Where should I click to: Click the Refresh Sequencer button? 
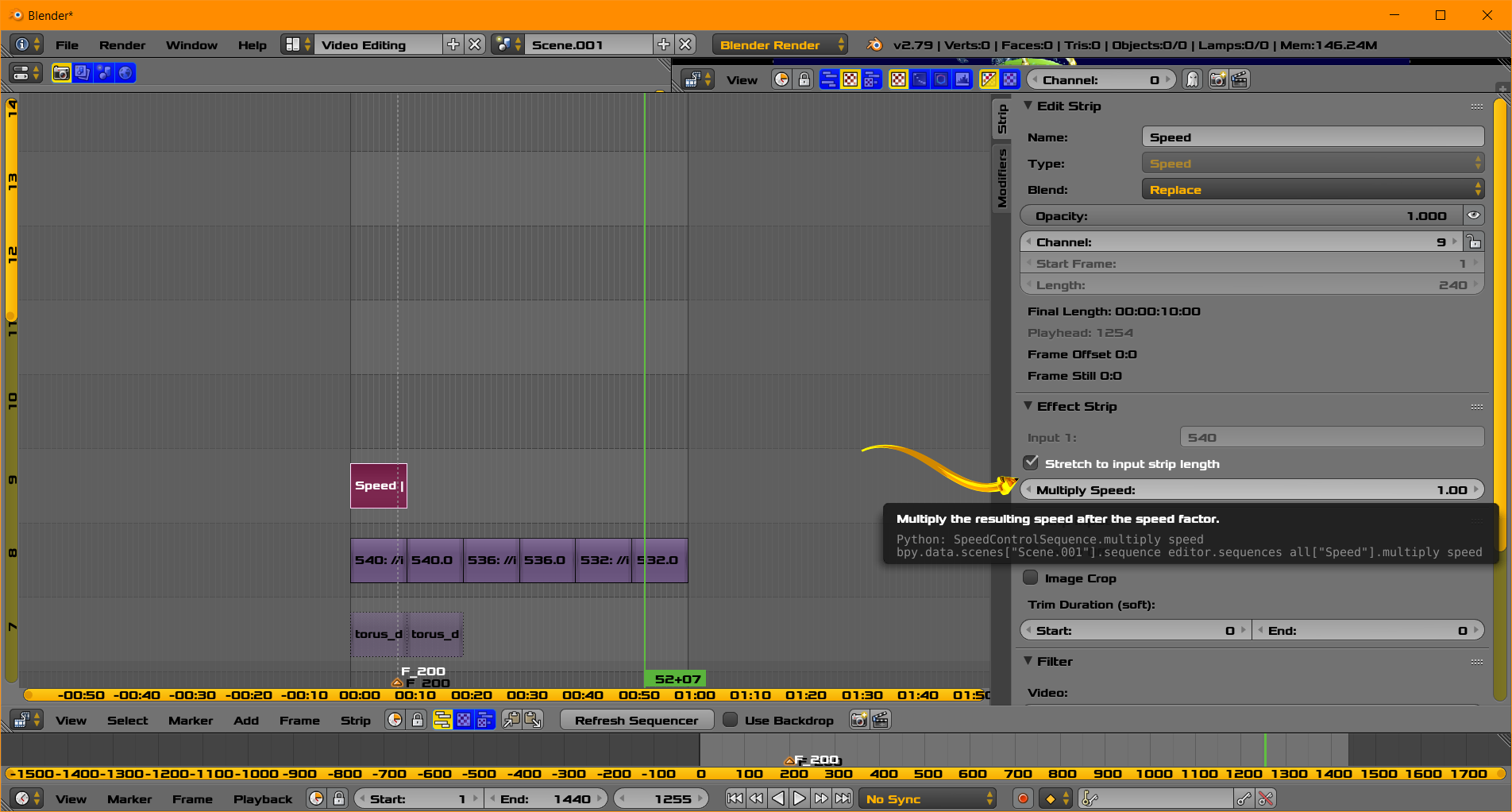[x=637, y=720]
